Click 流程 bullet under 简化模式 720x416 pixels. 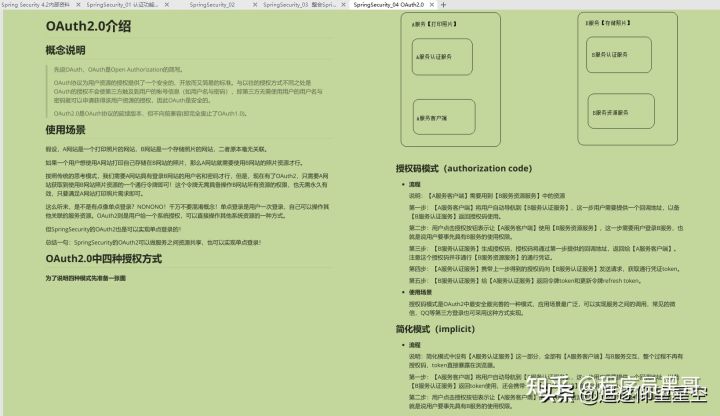click(415, 345)
